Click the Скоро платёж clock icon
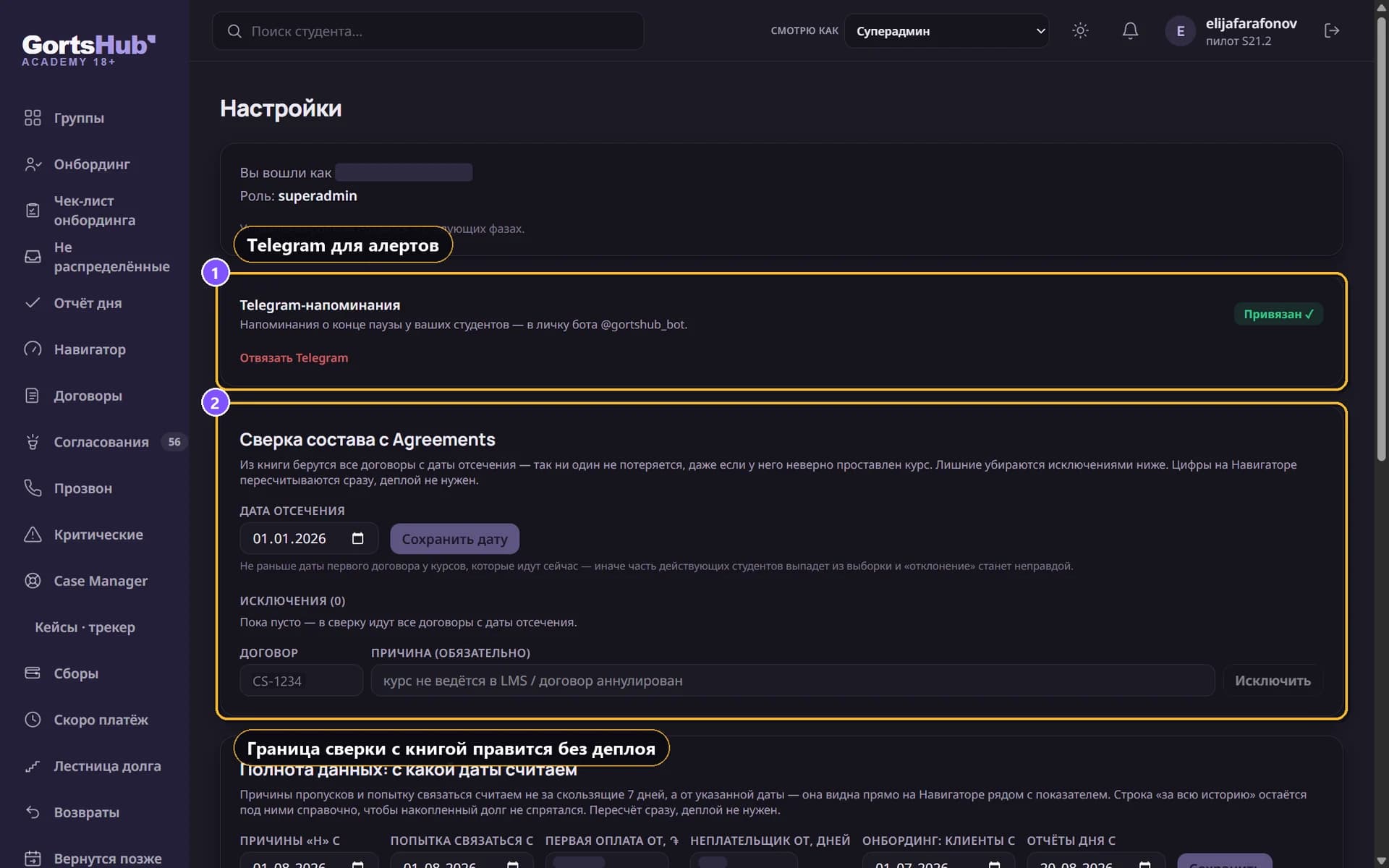Screen dimensions: 1389x868 pyautogui.click(x=33, y=720)
